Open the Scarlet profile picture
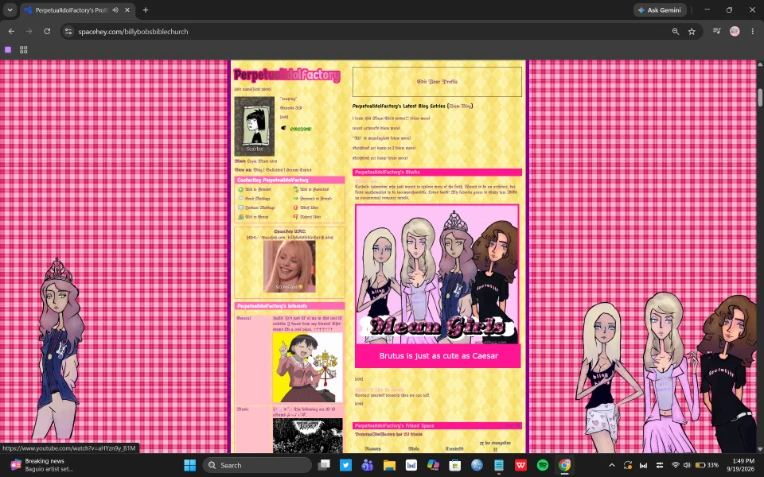 tap(254, 126)
